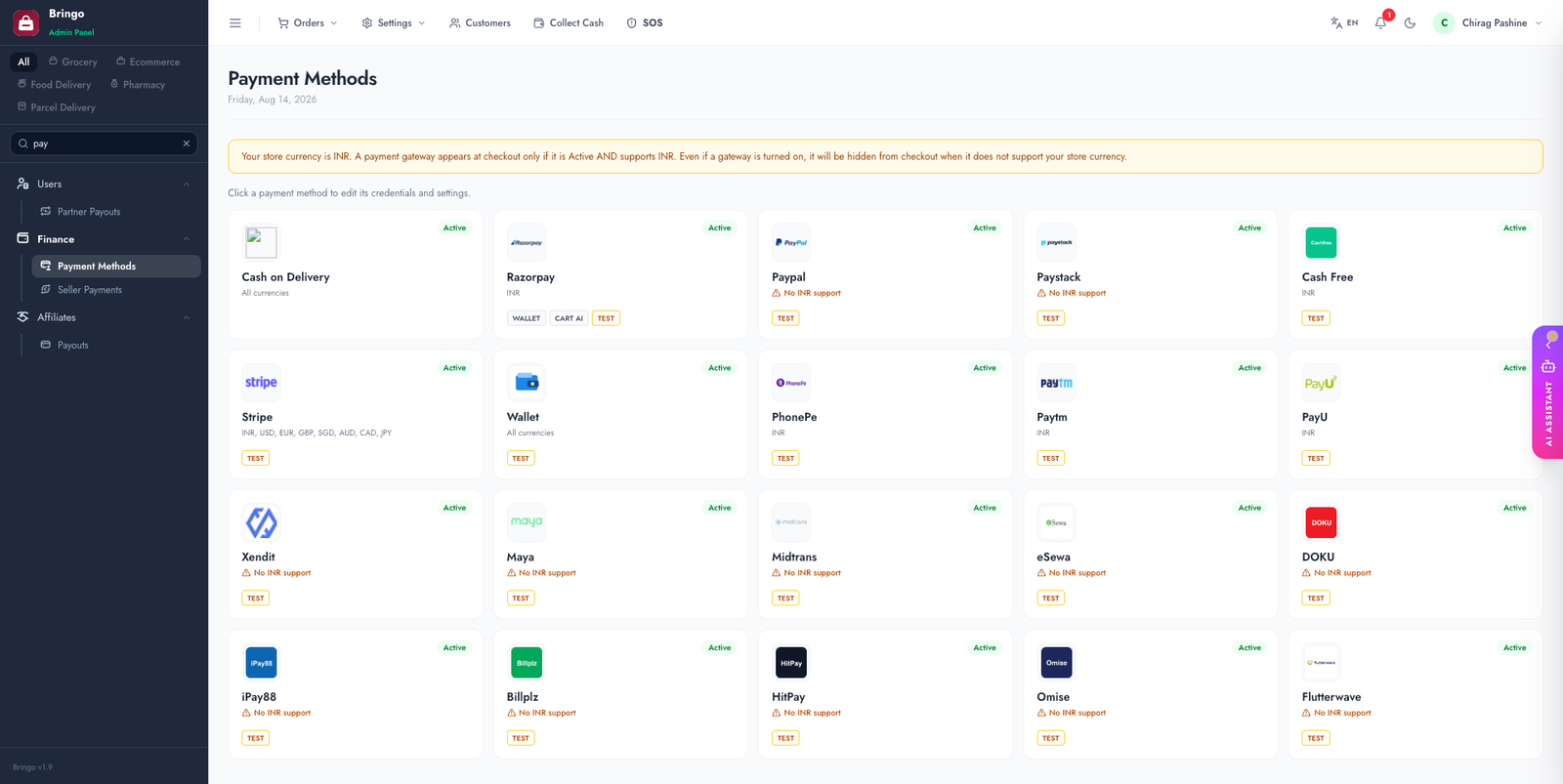The height and width of the screenshot is (784, 1563).
Task: Click the Razorpay card name text
Action: coord(530,277)
